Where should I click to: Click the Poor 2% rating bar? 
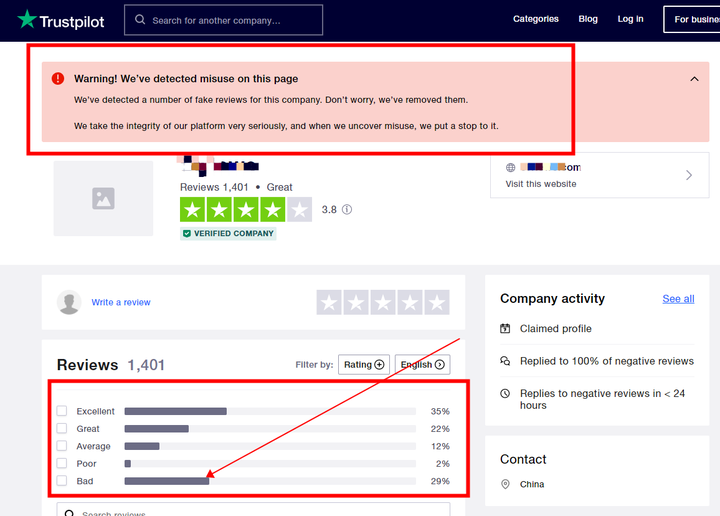(x=270, y=464)
